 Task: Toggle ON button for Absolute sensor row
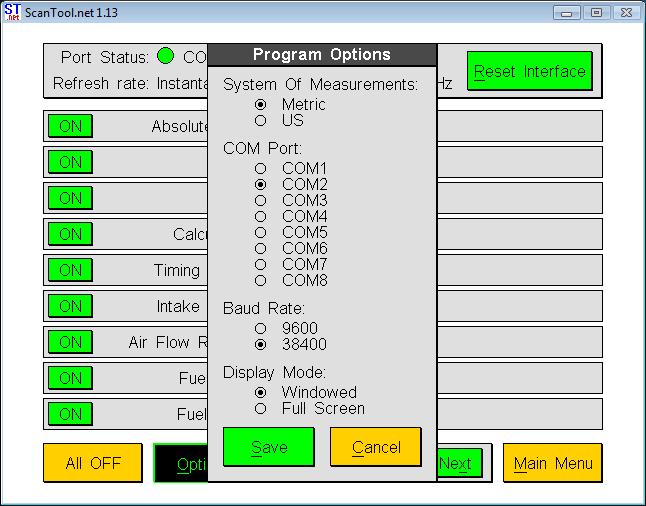[x=70, y=126]
